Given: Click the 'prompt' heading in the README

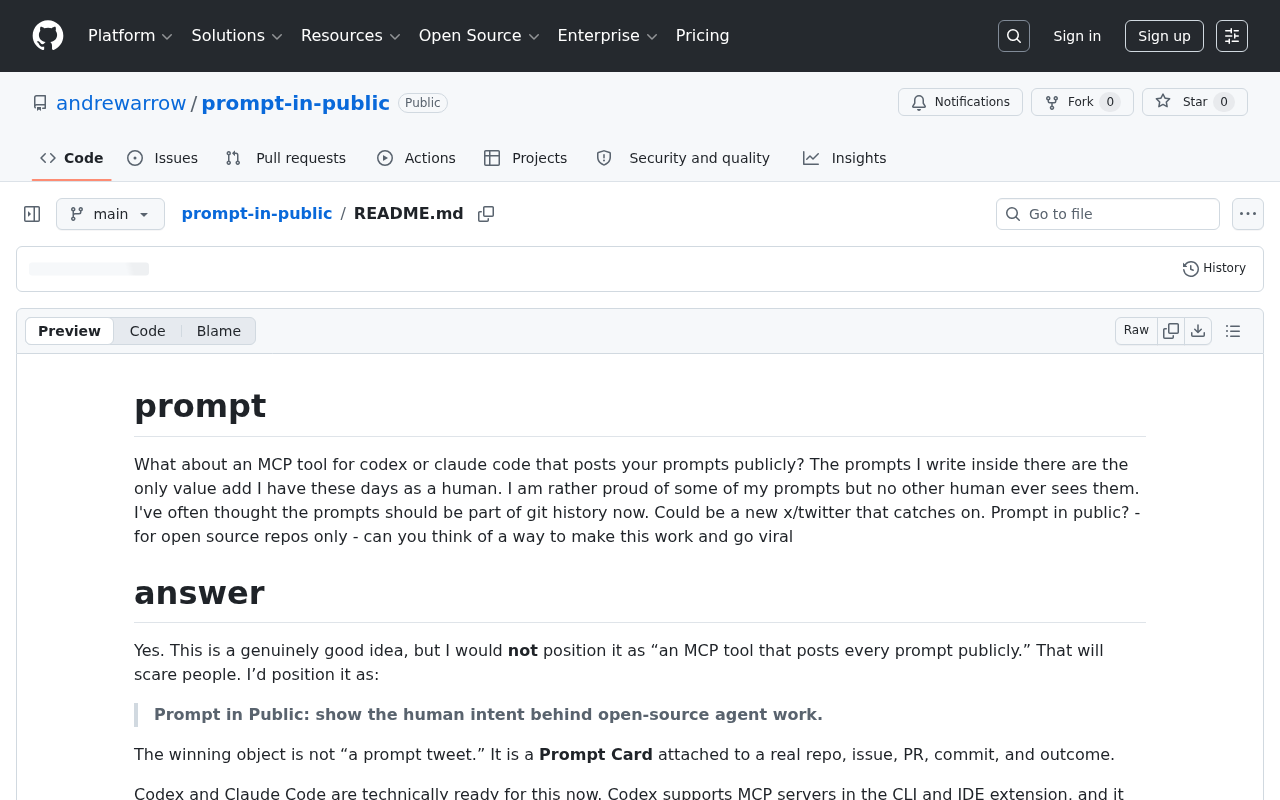Looking at the screenshot, I should click(200, 406).
